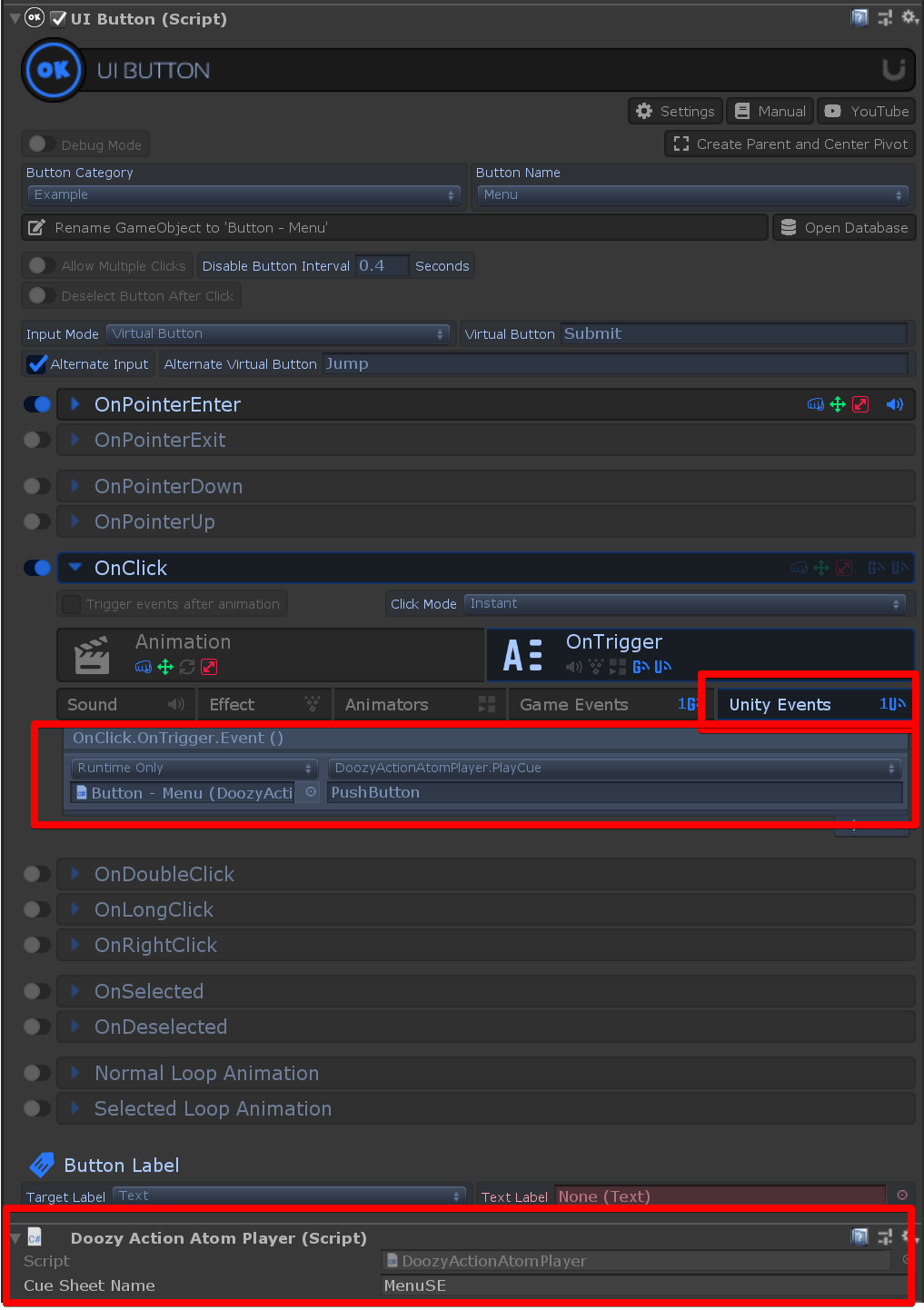Click Virtual Button field containing Submit
The height and width of the screenshot is (1310, 924).
[734, 334]
